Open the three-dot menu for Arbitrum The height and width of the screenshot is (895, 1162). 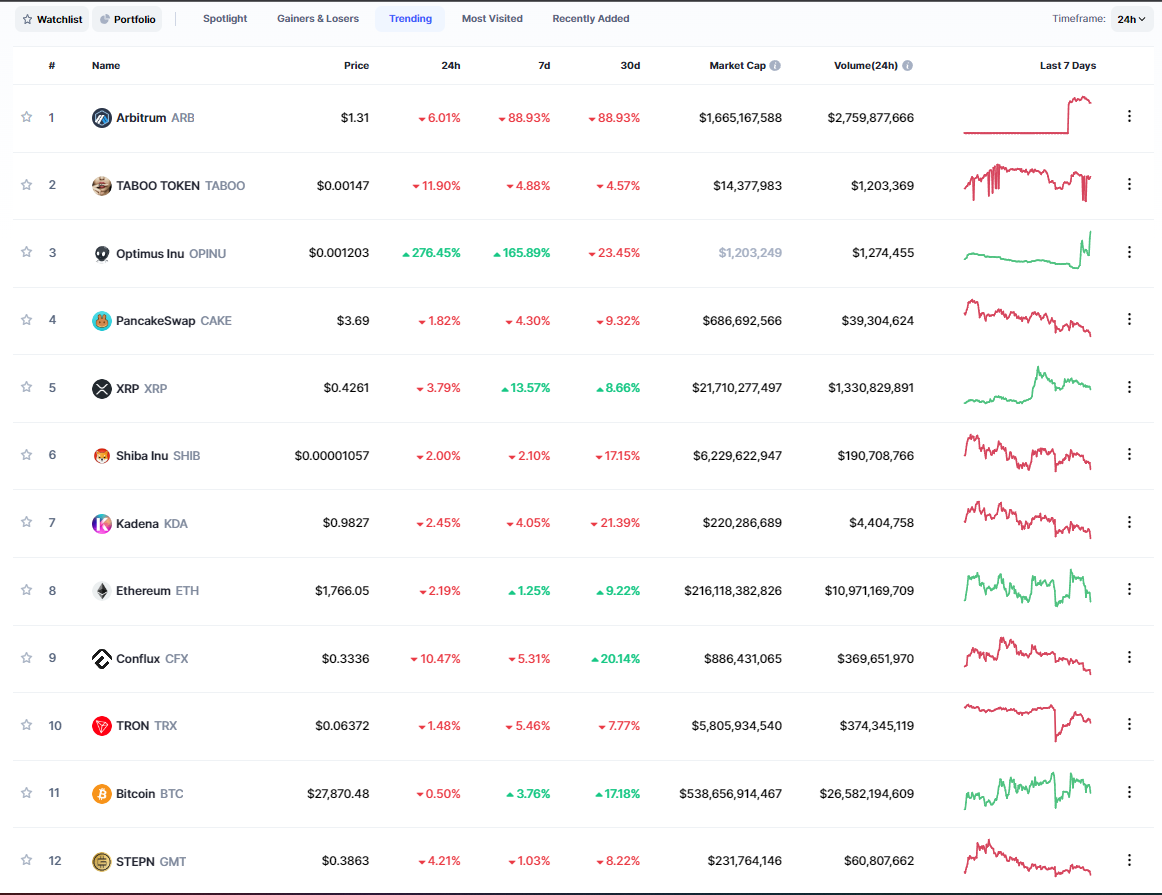pyautogui.click(x=1129, y=117)
